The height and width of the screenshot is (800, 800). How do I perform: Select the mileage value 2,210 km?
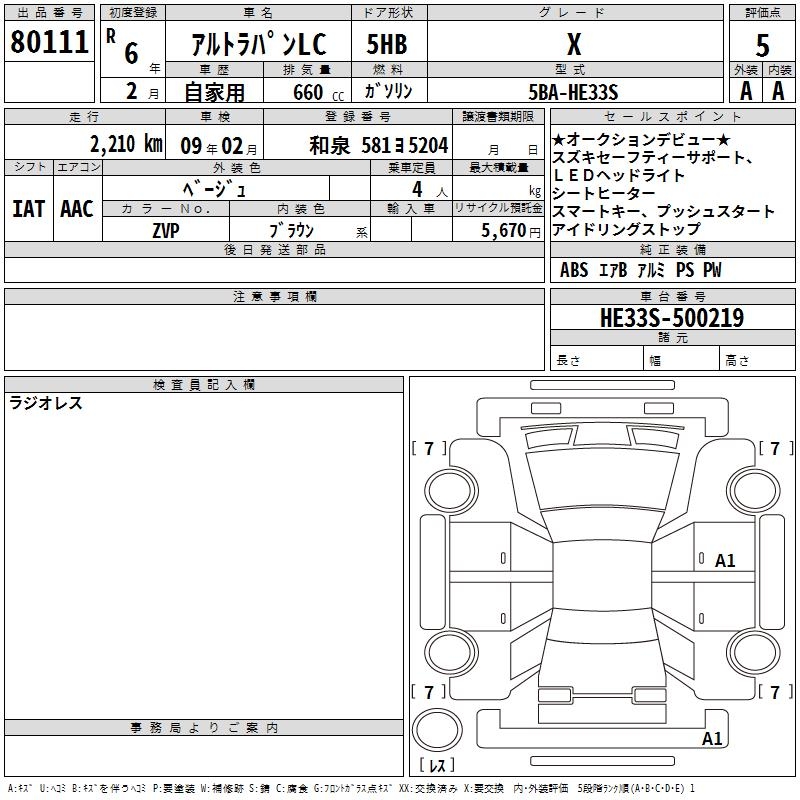(125, 143)
